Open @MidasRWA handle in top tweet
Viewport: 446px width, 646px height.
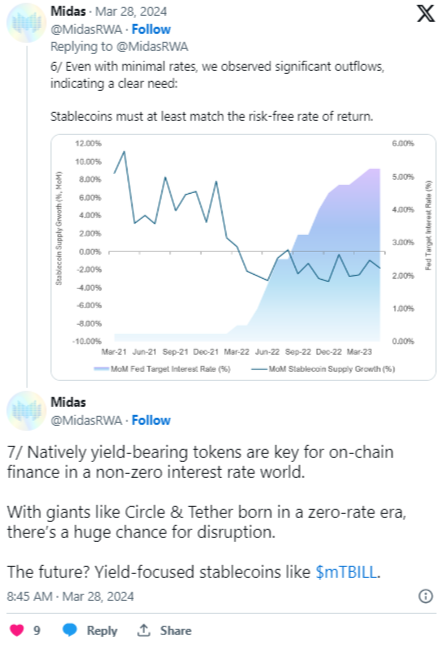point(86,30)
